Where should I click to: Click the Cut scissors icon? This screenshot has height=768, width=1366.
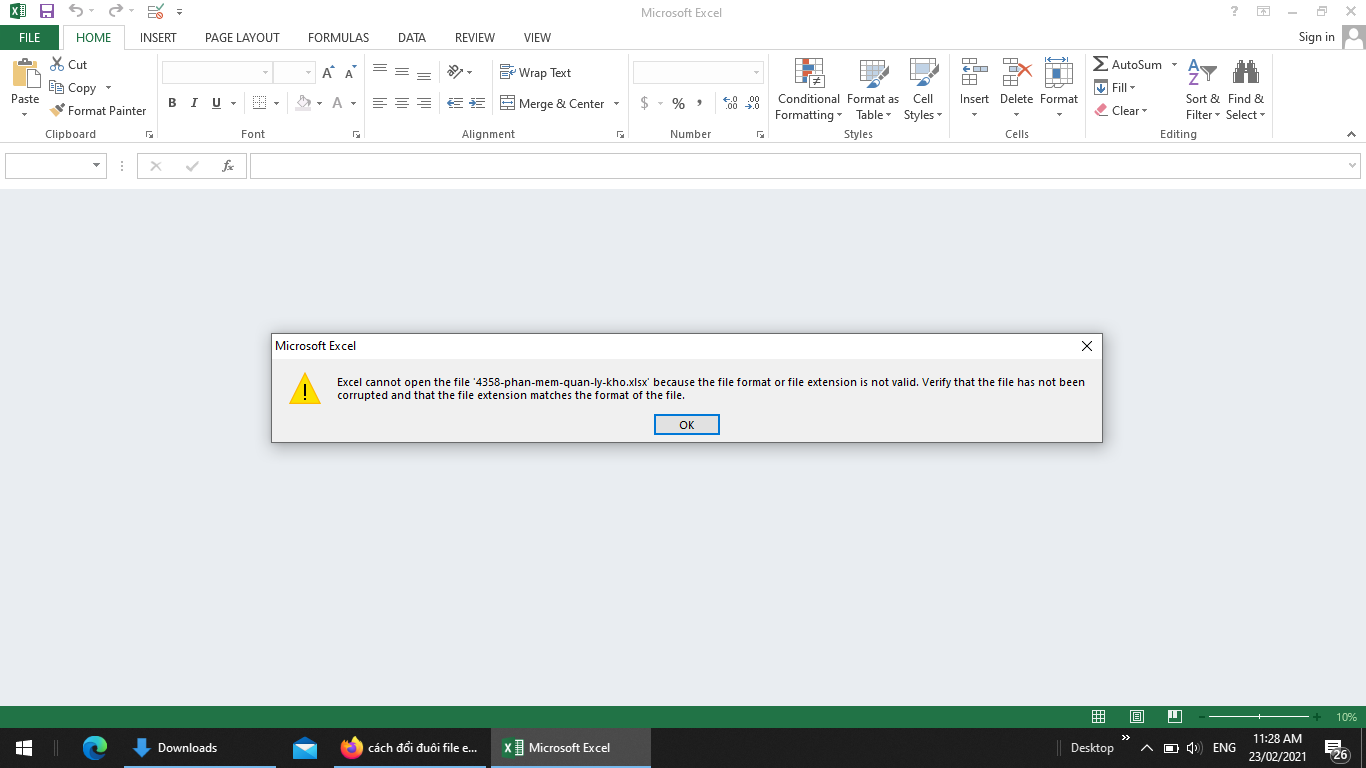pos(58,64)
